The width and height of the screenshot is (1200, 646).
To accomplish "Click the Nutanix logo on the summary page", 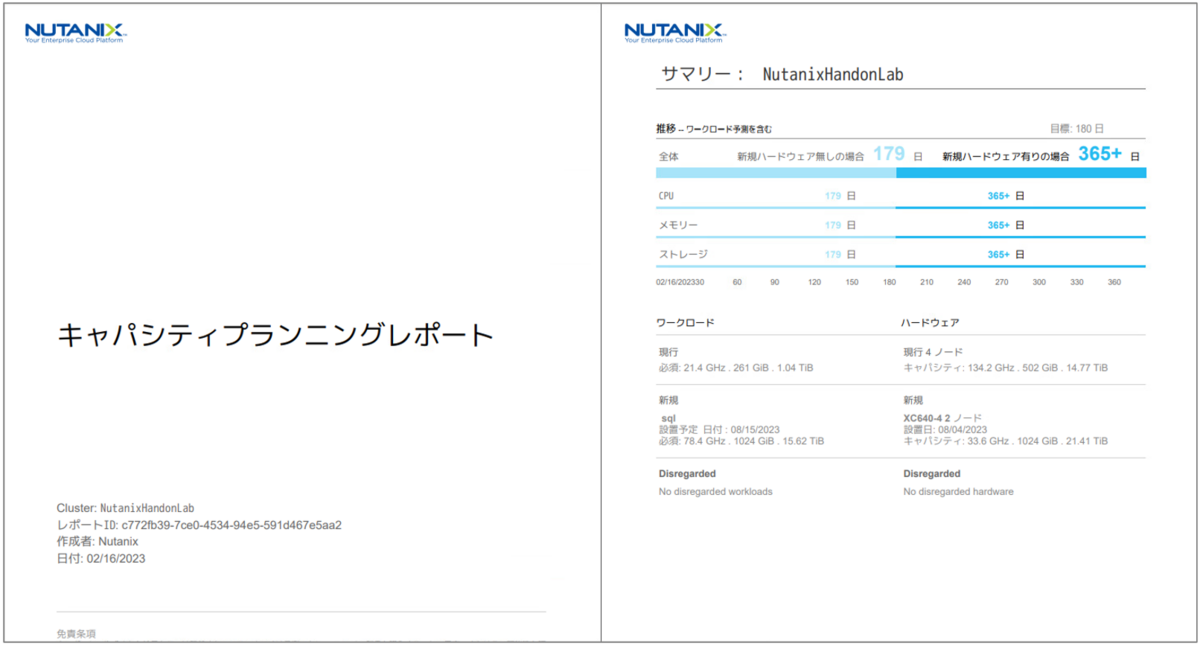I will [x=675, y=32].
